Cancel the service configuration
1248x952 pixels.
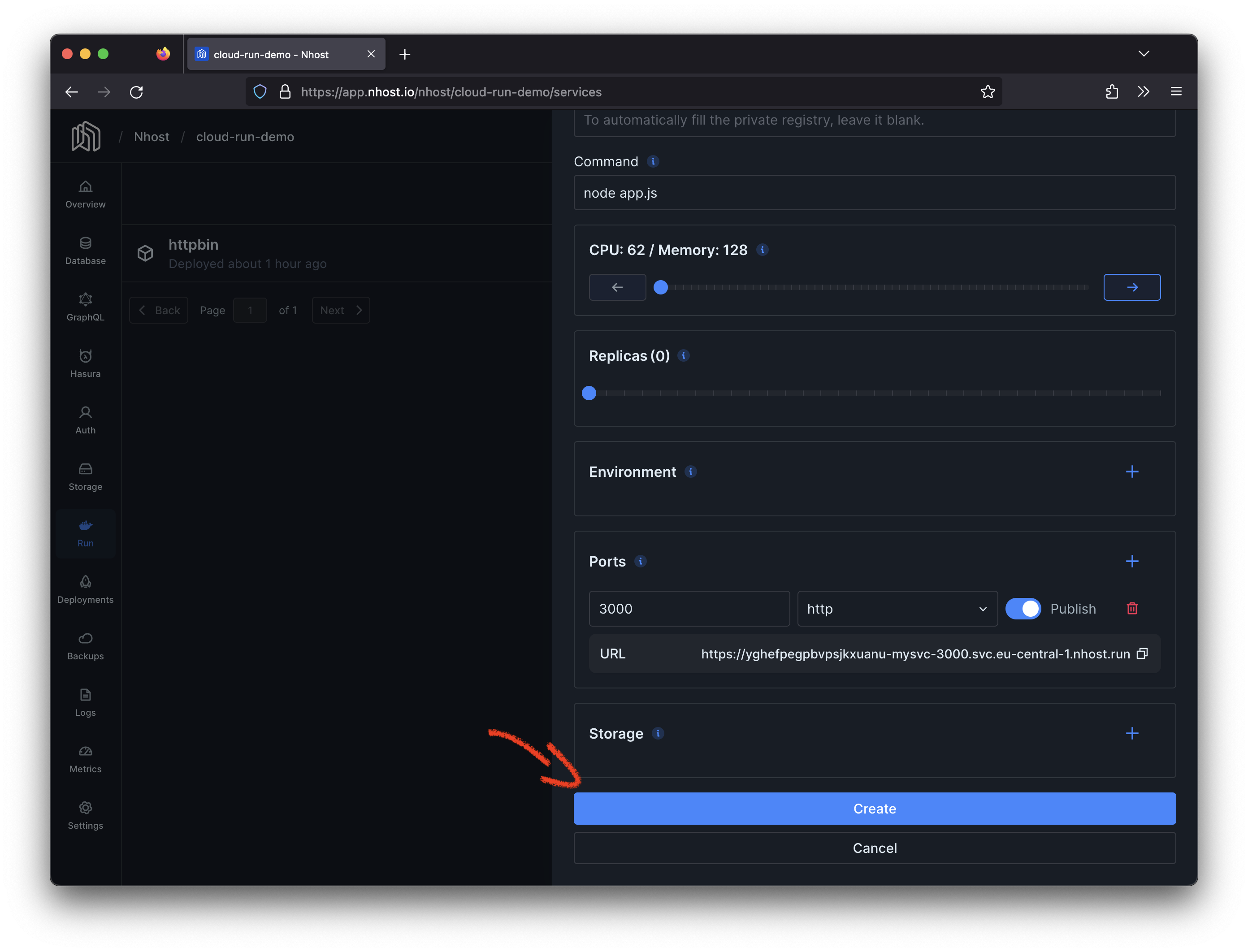tap(875, 848)
